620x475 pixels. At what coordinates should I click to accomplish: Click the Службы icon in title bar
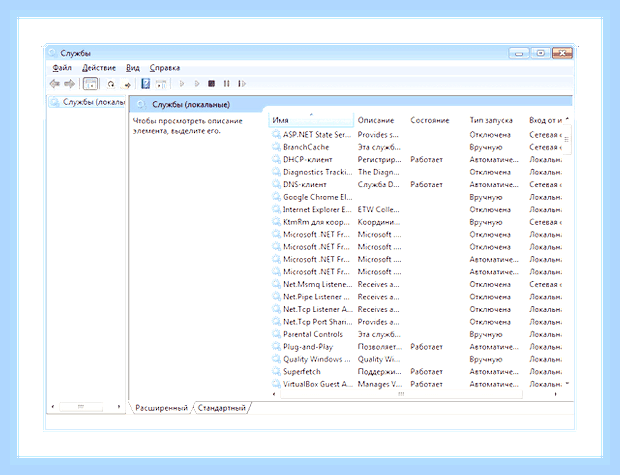click(x=52, y=53)
